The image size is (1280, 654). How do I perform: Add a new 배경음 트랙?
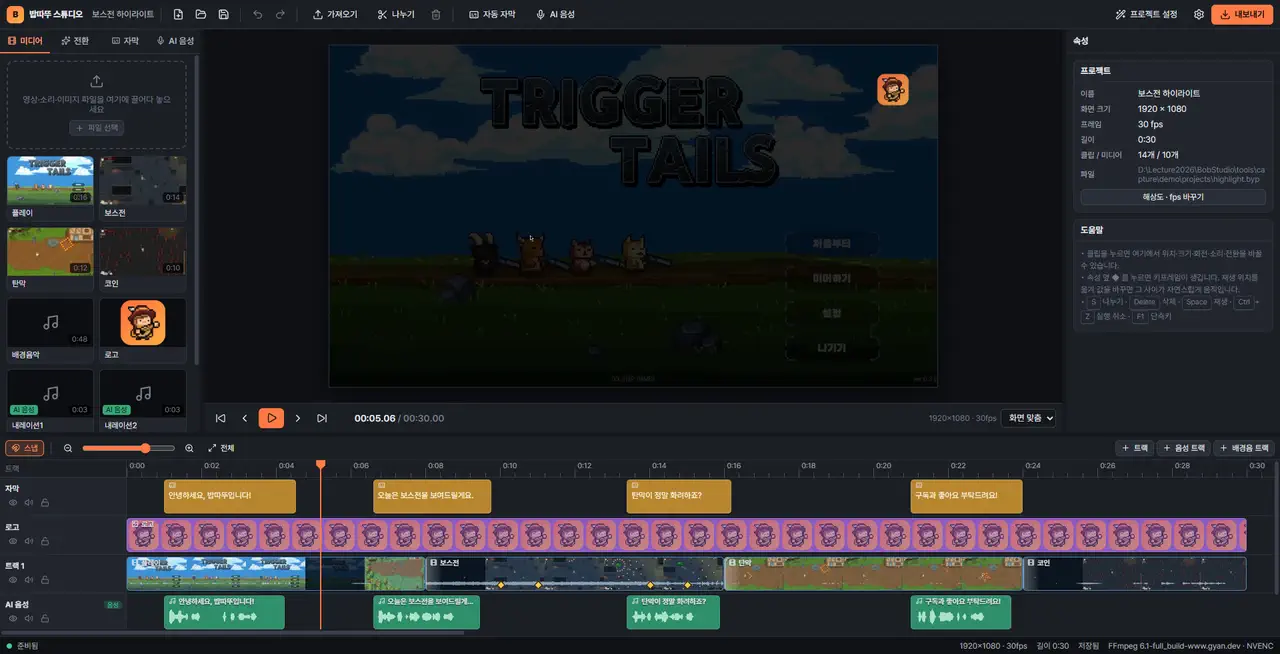pos(1245,448)
